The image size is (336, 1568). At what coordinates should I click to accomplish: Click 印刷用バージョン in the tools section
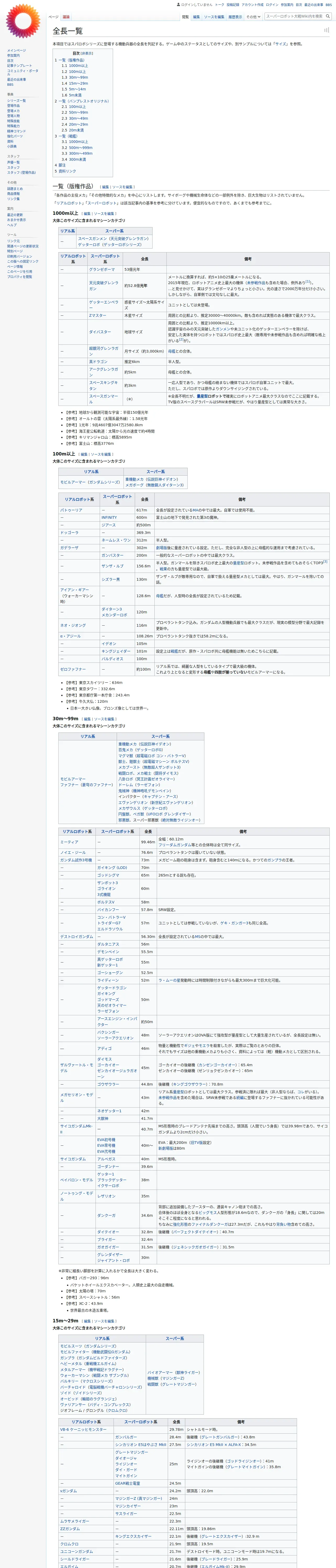20,256
